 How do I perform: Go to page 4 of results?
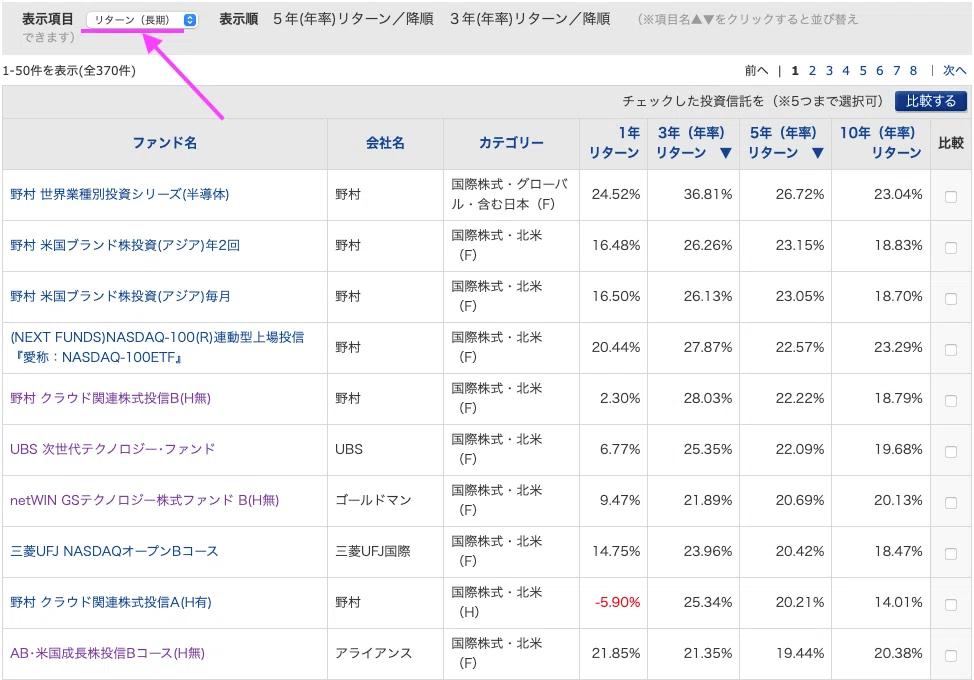(x=845, y=71)
